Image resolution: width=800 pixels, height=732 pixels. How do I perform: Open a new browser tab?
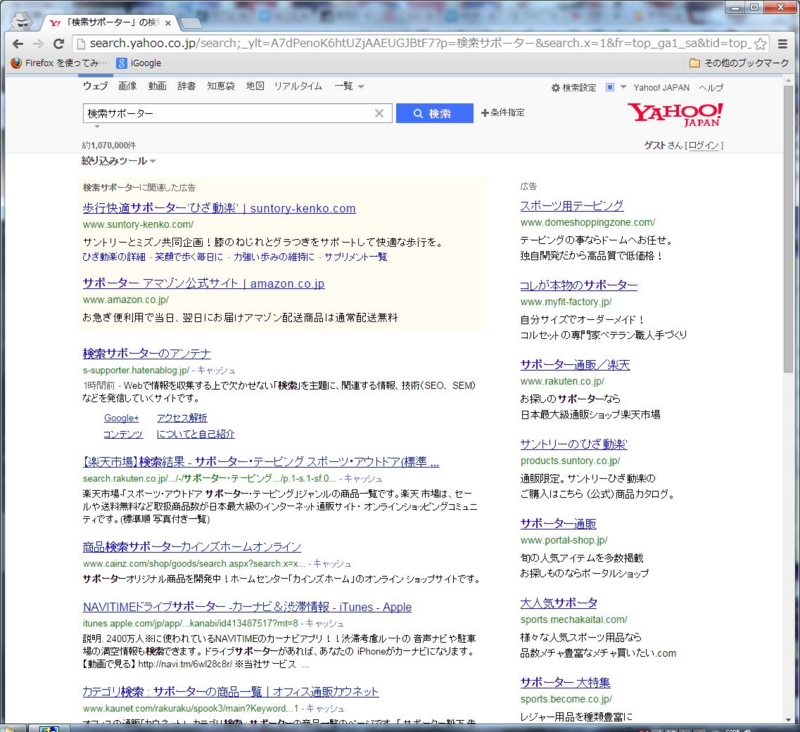(190, 23)
